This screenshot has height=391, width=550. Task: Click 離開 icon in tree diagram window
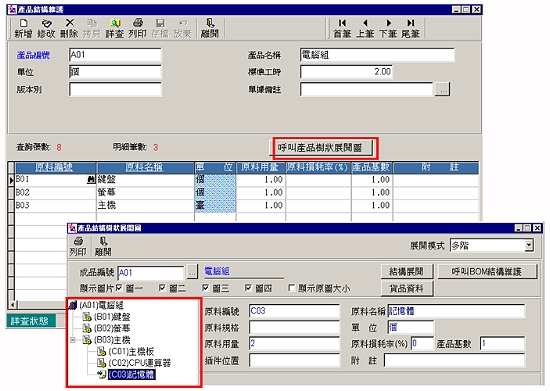click(103, 246)
